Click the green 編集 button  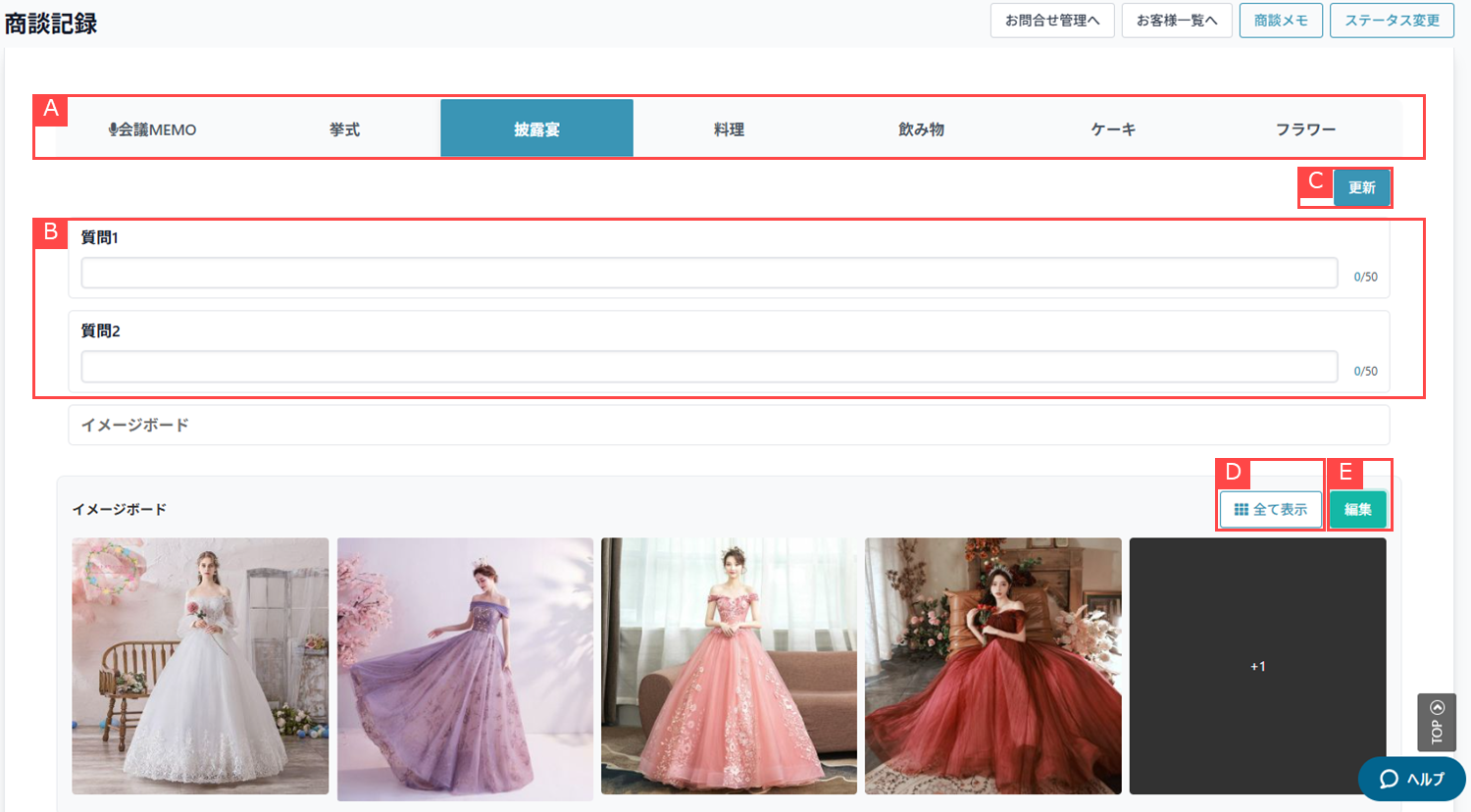pyautogui.click(x=1358, y=510)
